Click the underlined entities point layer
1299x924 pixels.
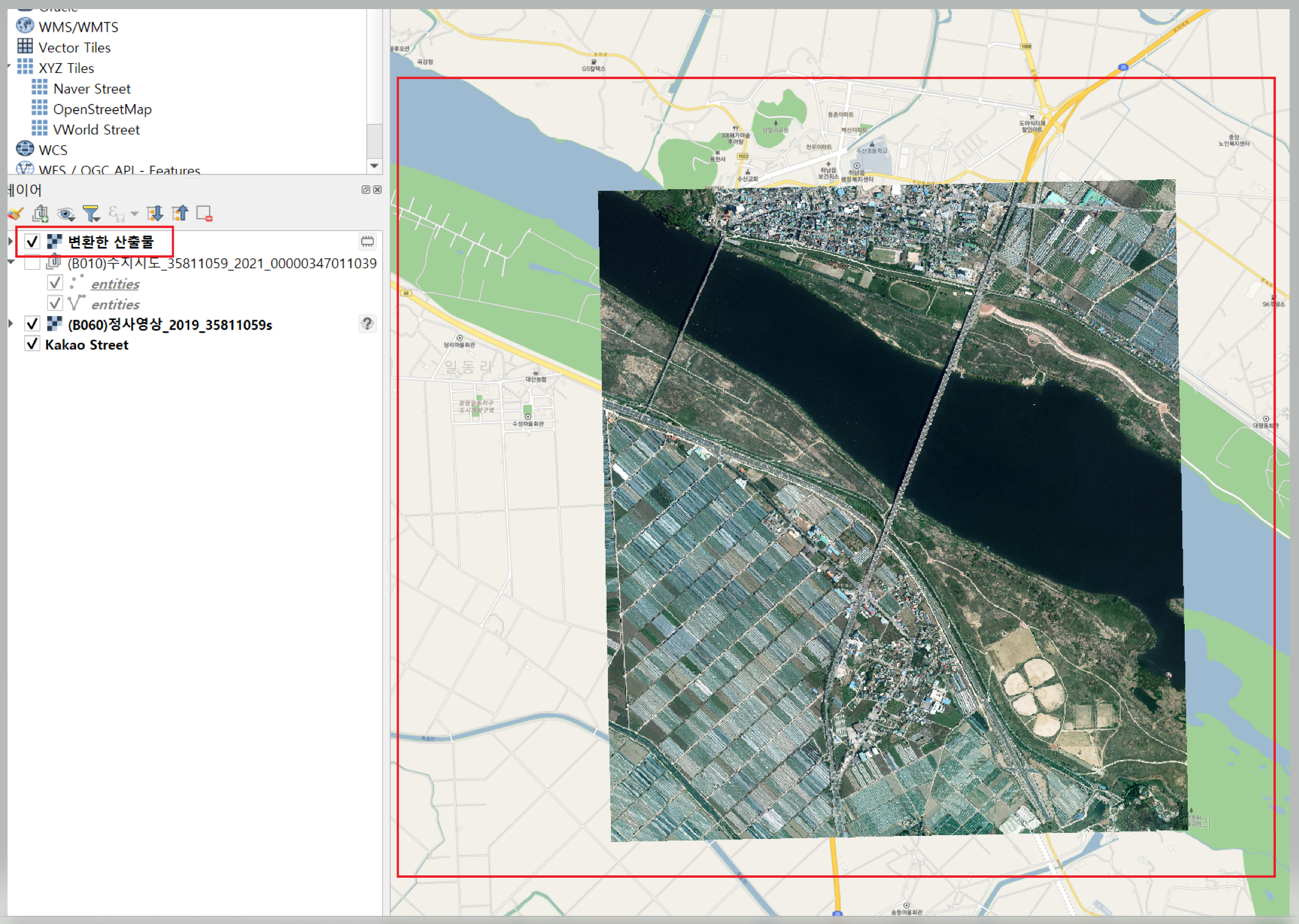pos(115,284)
